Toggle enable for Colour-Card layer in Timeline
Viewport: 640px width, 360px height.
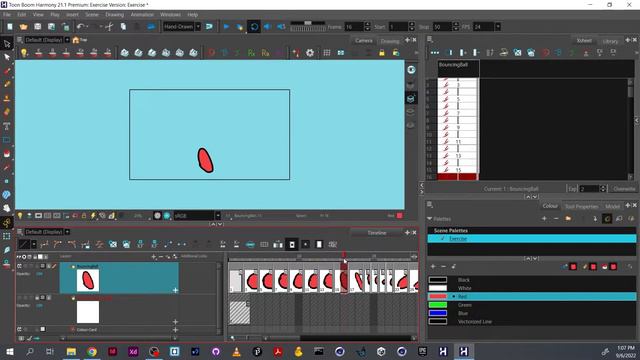(20, 329)
